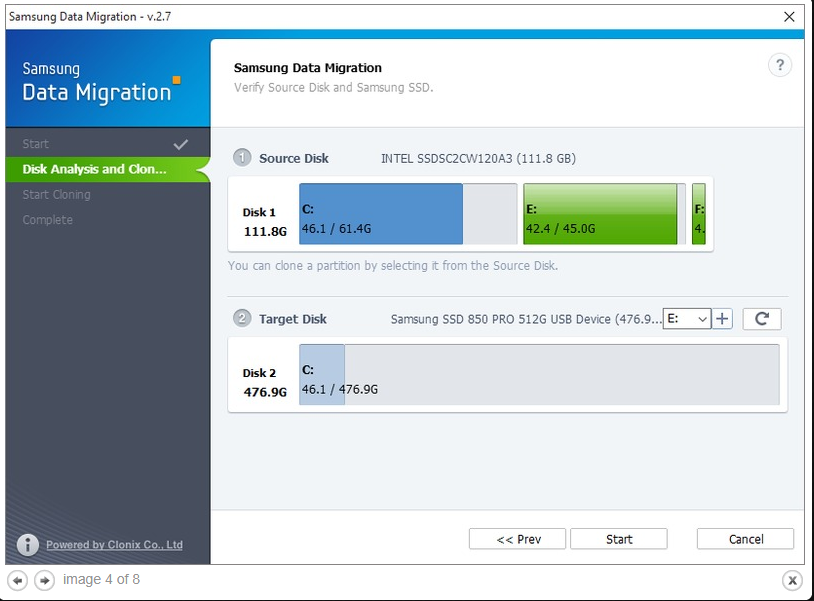Click the Source Disk heading
Viewport: 814px width, 601px height.
(294, 158)
